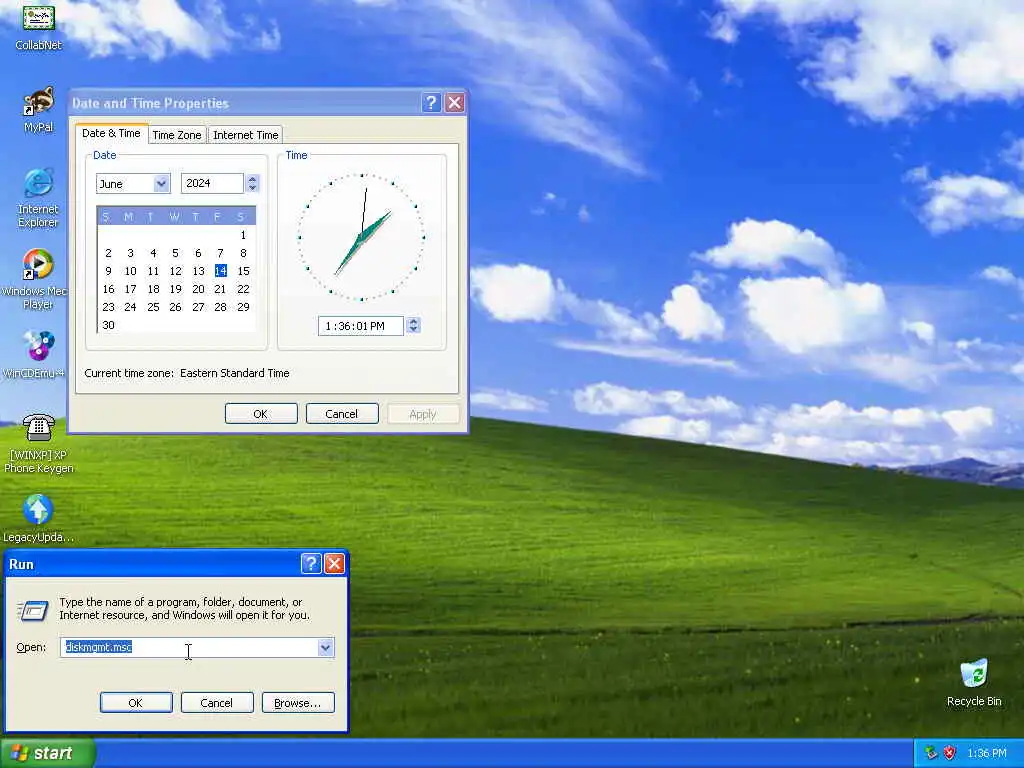
Task: Close the Date and Time Properties window
Action: pos(455,103)
